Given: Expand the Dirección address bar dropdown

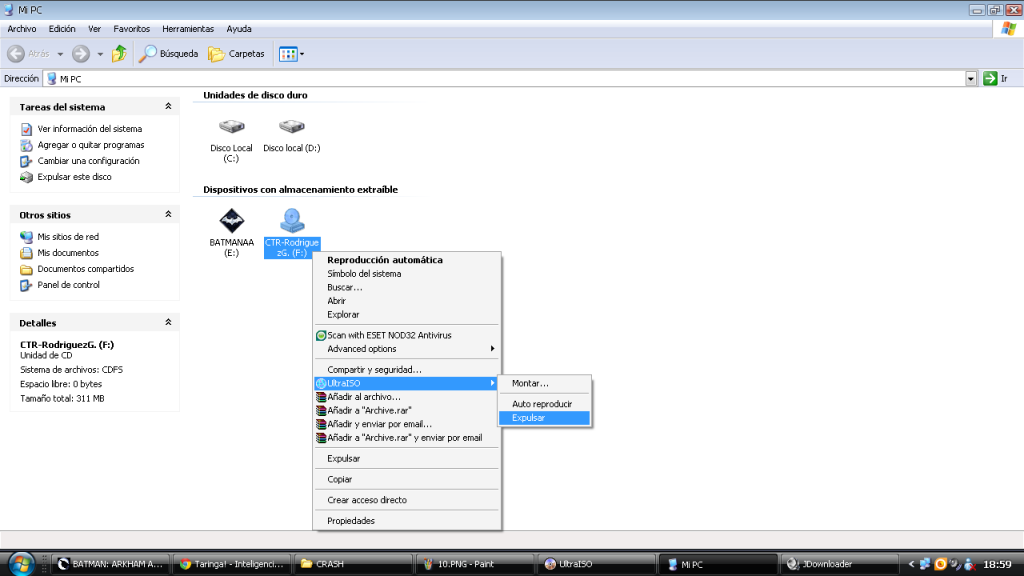Looking at the screenshot, I should [x=970, y=78].
